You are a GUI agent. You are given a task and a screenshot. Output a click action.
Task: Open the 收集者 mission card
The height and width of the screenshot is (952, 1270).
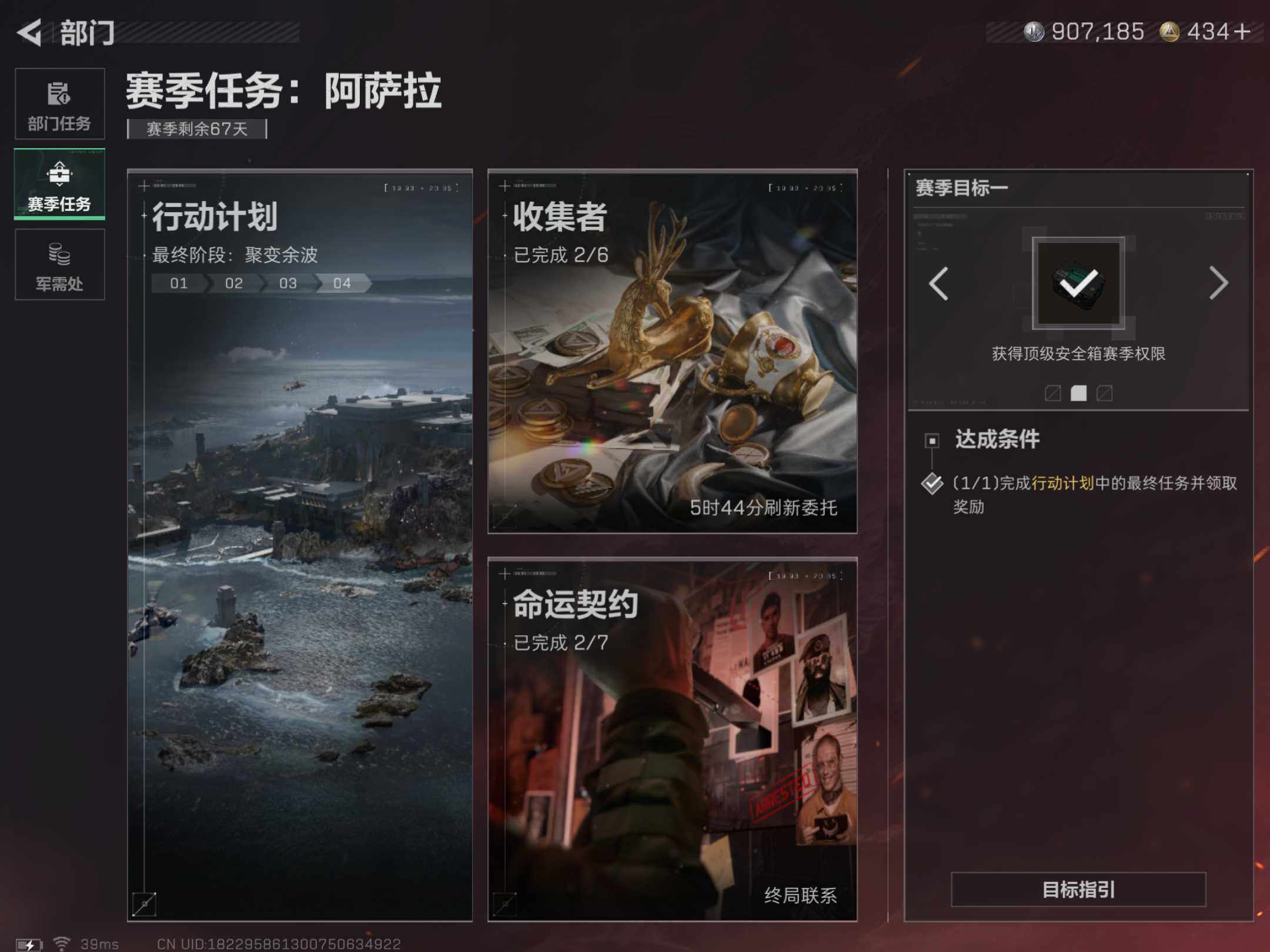(672, 351)
